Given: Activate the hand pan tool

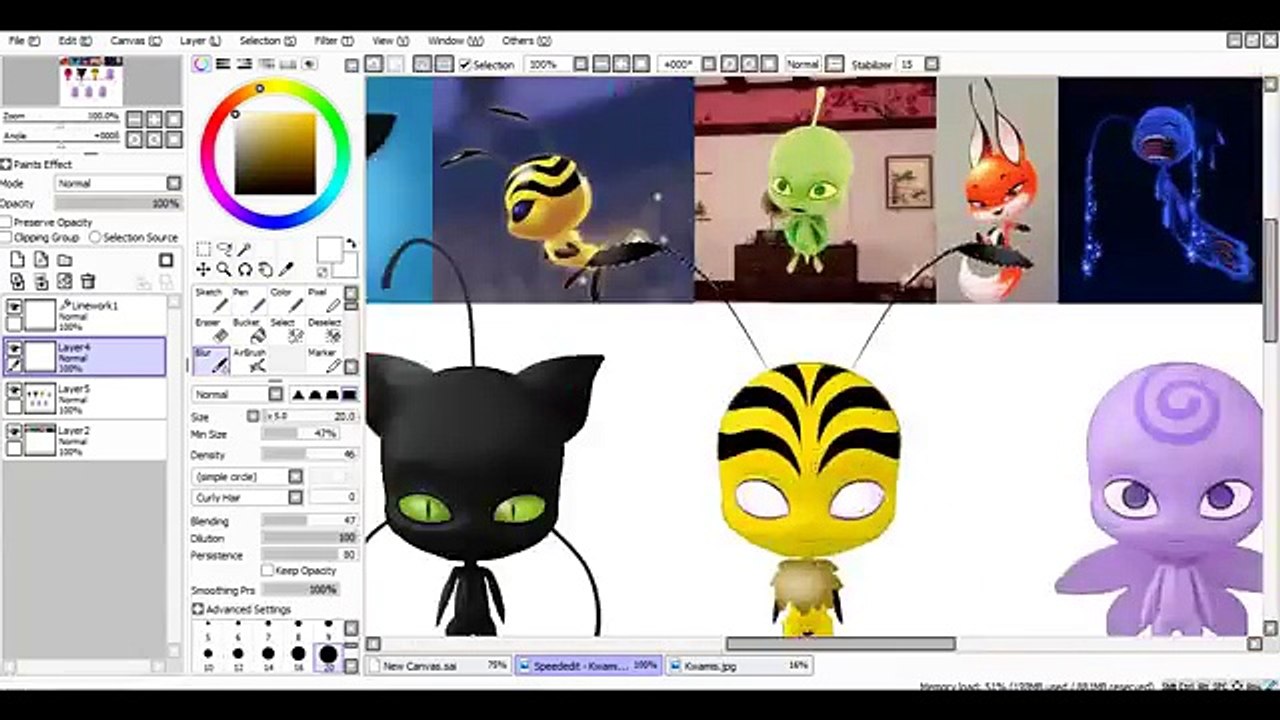Looking at the screenshot, I should (x=265, y=270).
